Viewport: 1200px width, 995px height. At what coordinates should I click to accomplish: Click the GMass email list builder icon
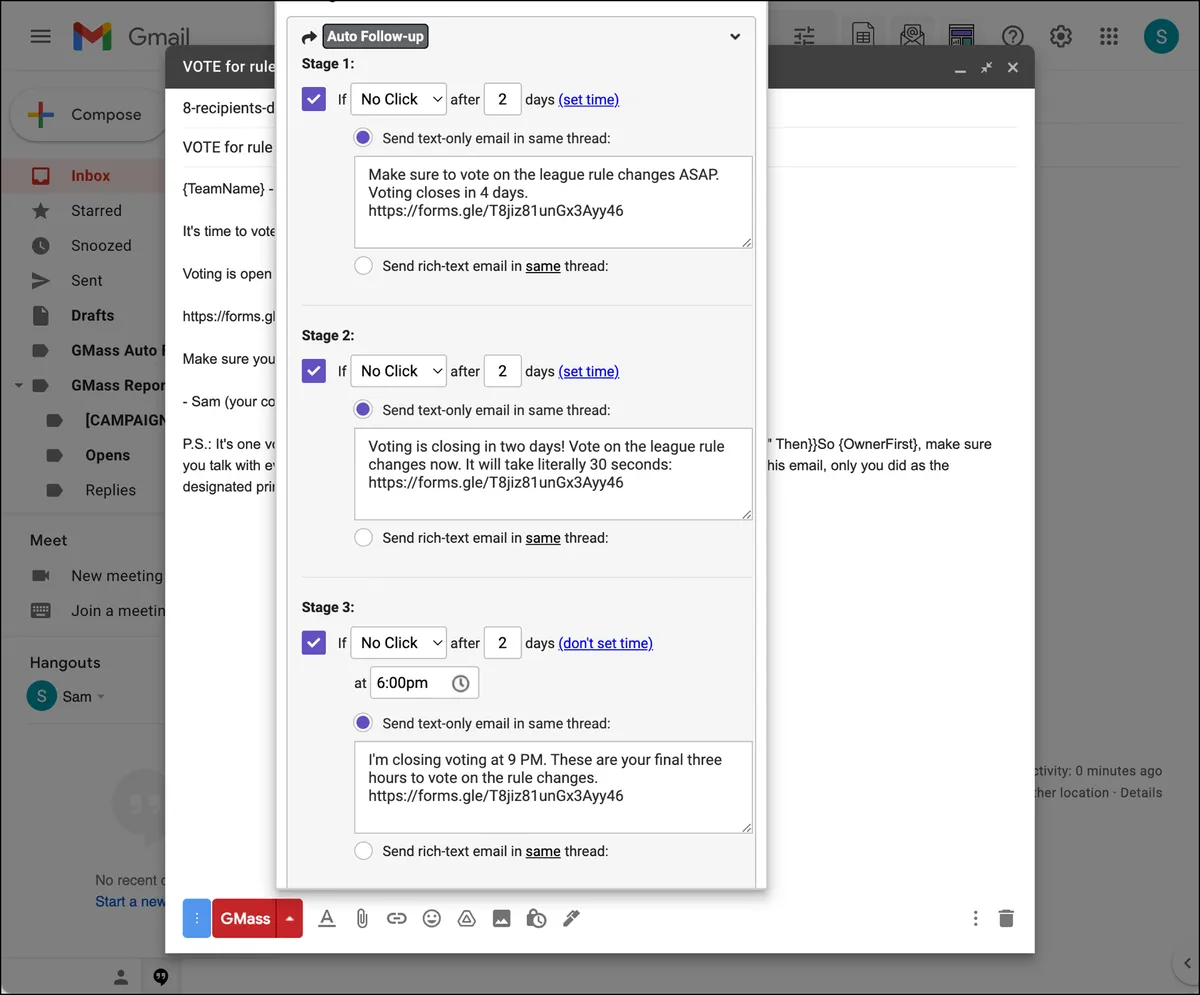912,37
